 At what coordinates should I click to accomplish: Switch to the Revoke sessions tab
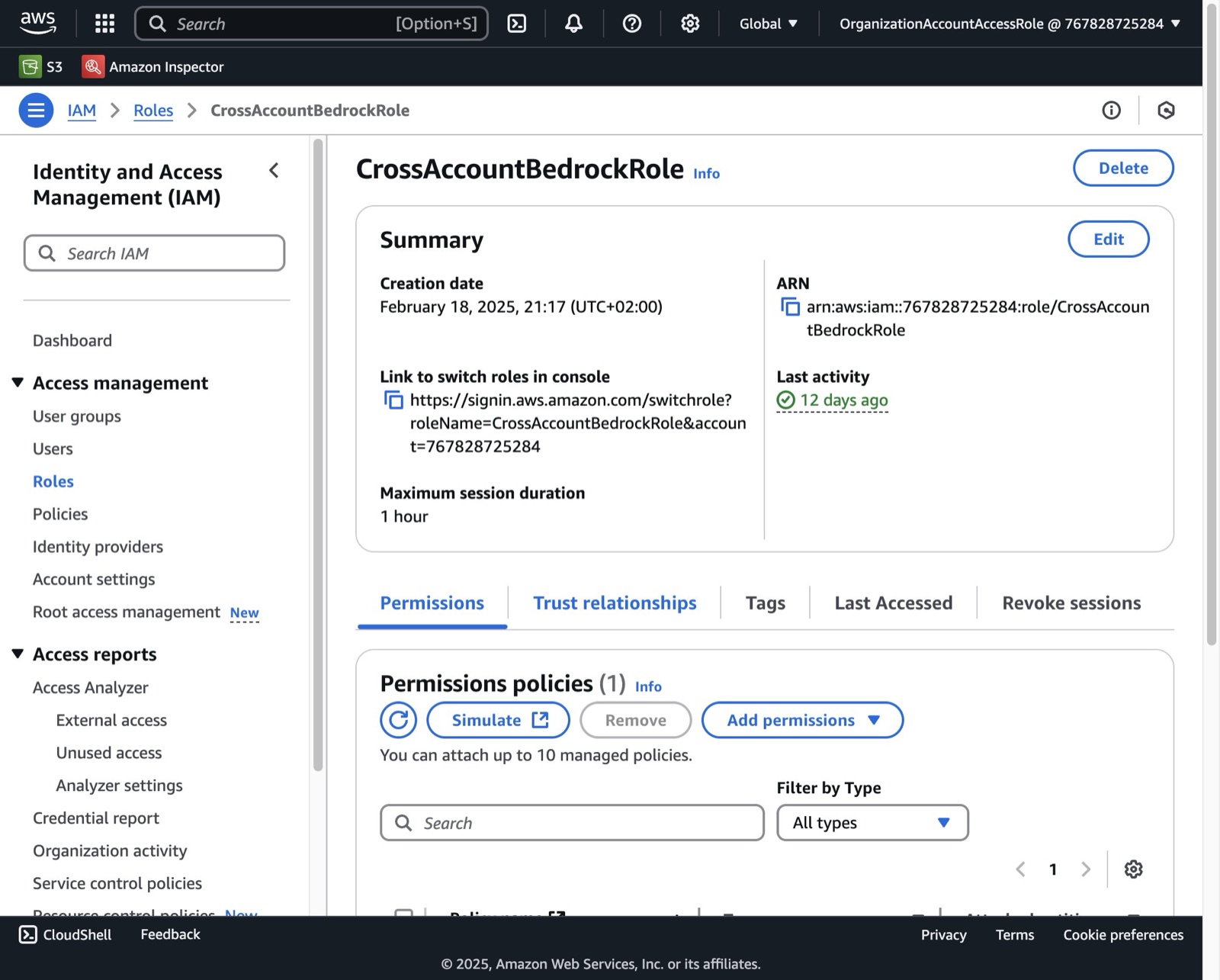[x=1071, y=603]
